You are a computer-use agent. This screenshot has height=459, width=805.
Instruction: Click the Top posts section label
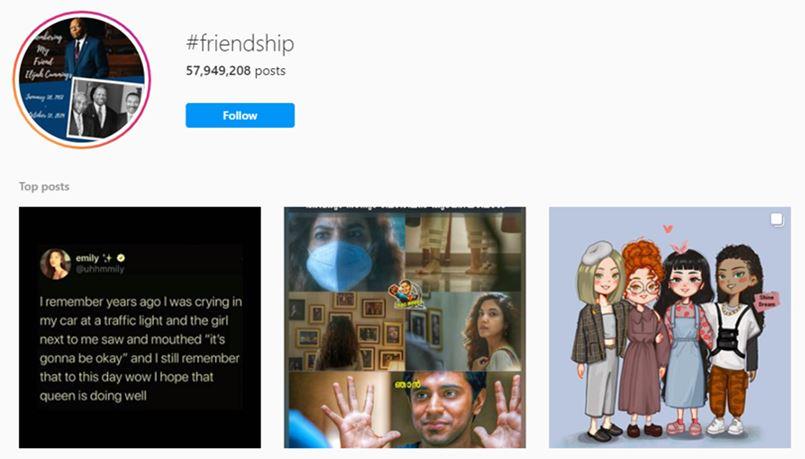pos(44,186)
